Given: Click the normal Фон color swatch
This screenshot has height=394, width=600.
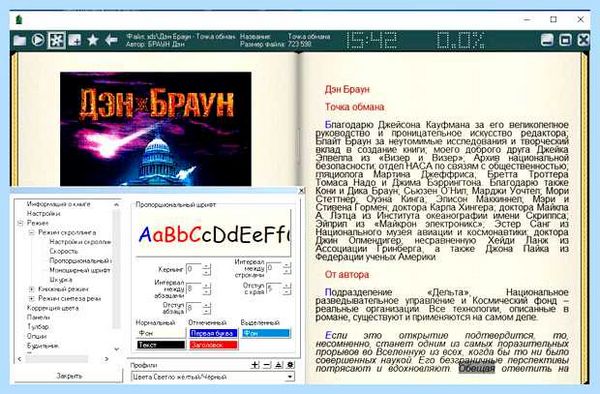Looking at the screenshot, I should 161,333.
